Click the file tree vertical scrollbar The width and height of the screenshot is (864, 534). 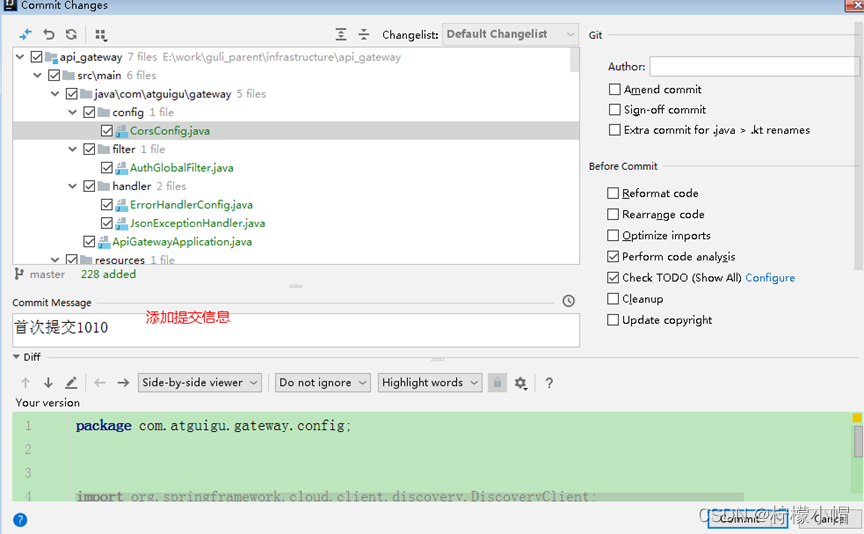coord(575,60)
